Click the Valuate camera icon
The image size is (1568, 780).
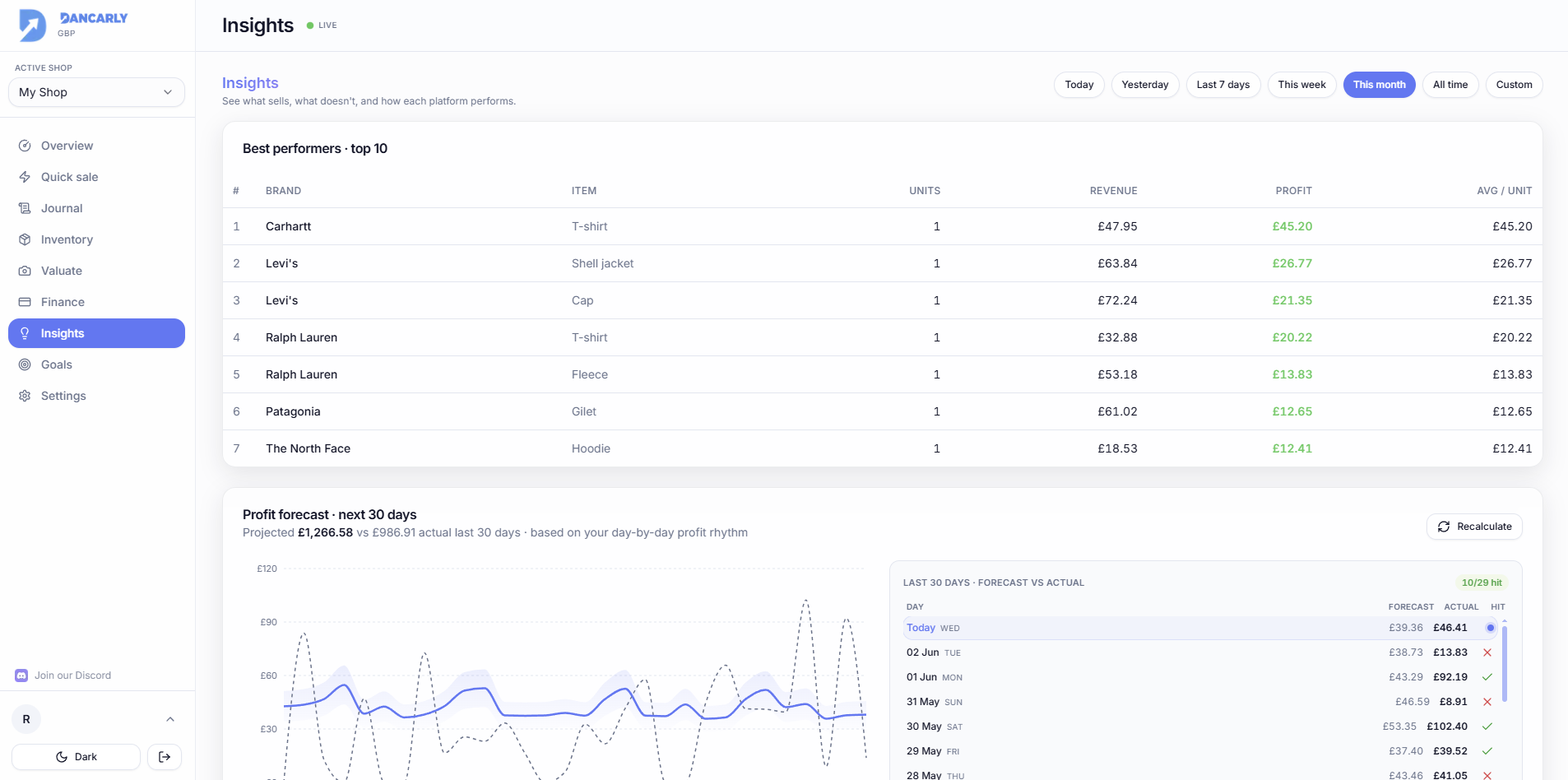(x=25, y=271)
